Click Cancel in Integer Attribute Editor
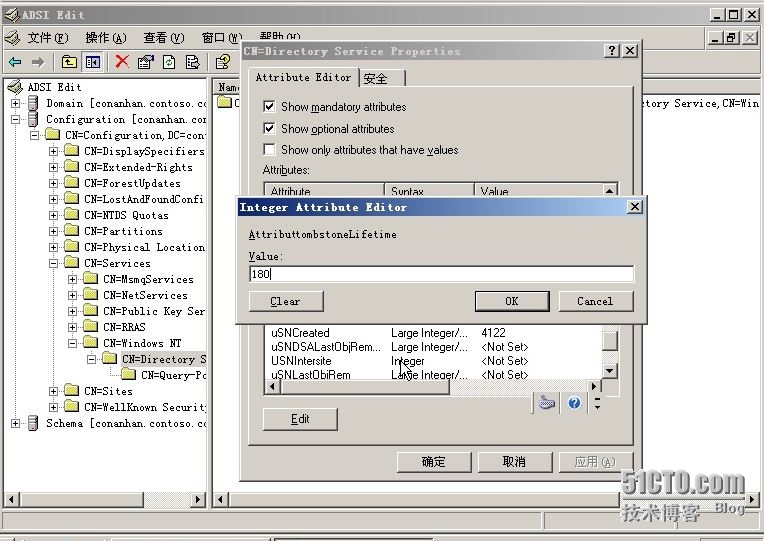The image size is (764, 541). 596,301
